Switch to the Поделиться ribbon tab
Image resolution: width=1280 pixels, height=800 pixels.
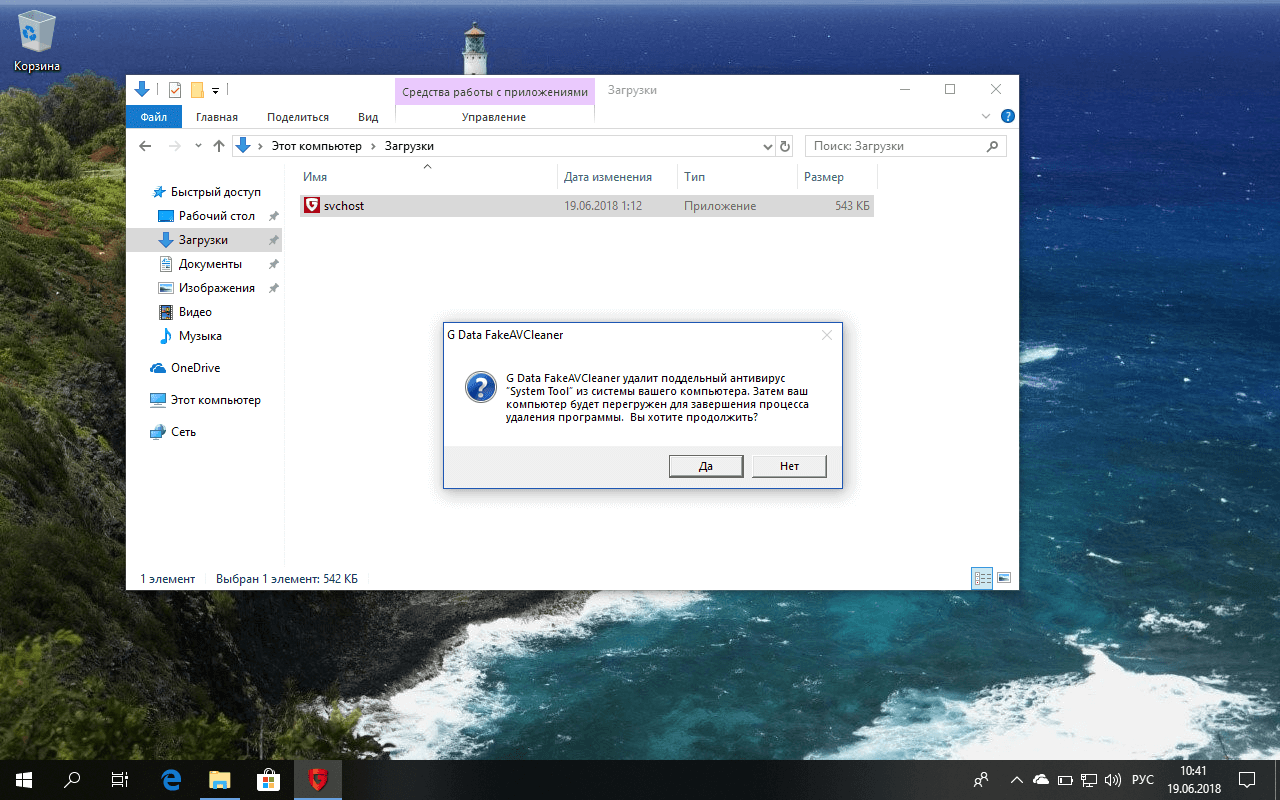click(x=298, y=117)
